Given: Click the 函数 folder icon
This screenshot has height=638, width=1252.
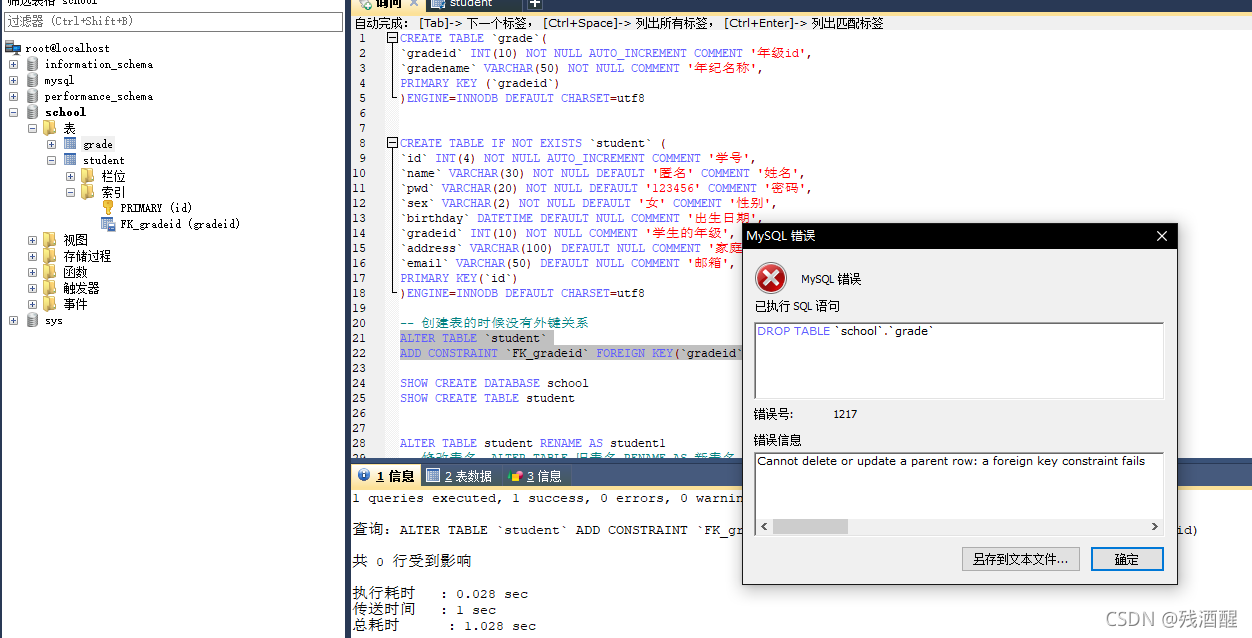Looking at the screenshot, I should pos(51,272).
